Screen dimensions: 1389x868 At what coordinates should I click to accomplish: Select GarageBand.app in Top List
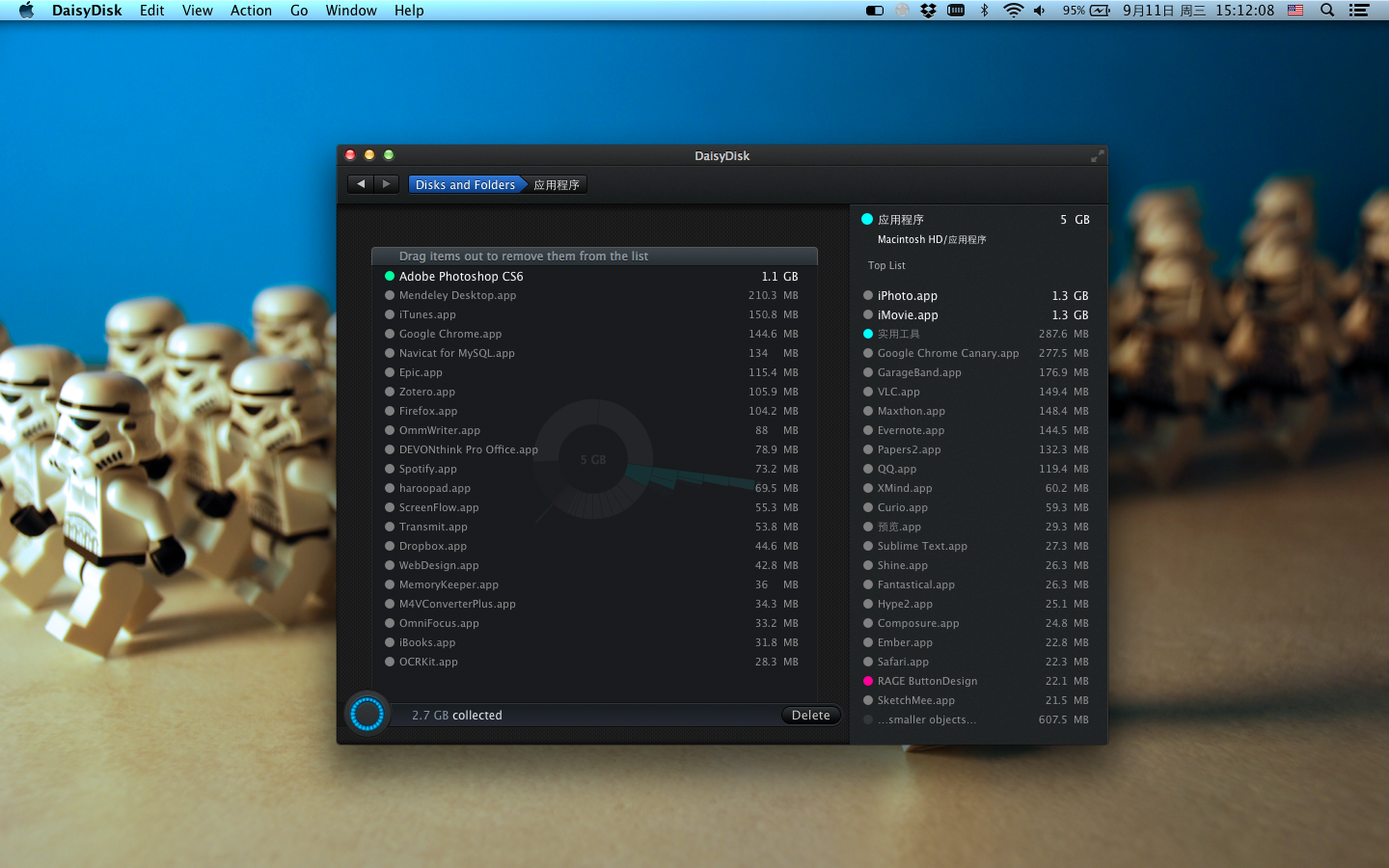pos(975,372)
